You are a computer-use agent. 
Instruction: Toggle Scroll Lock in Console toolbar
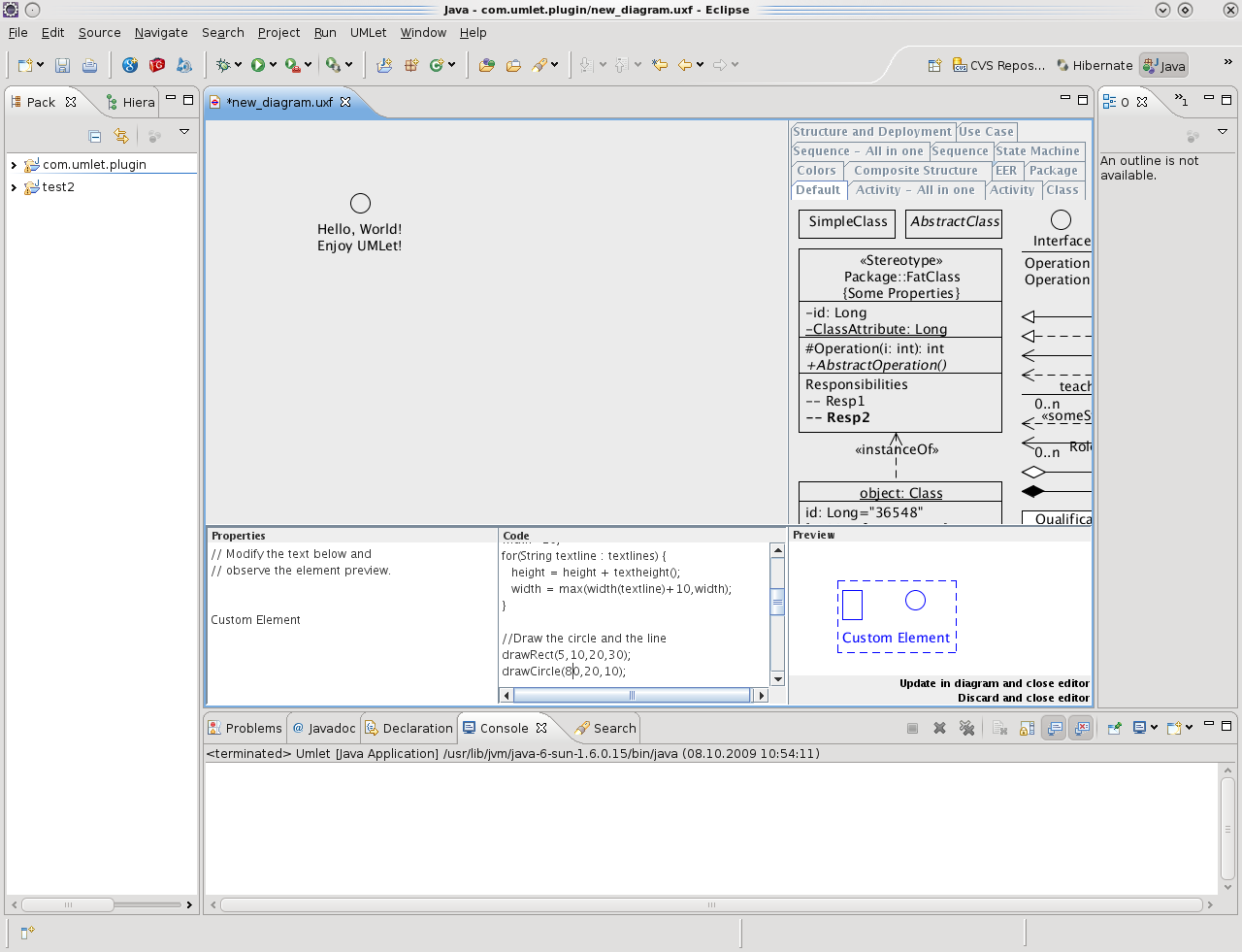pos(1027,728)
